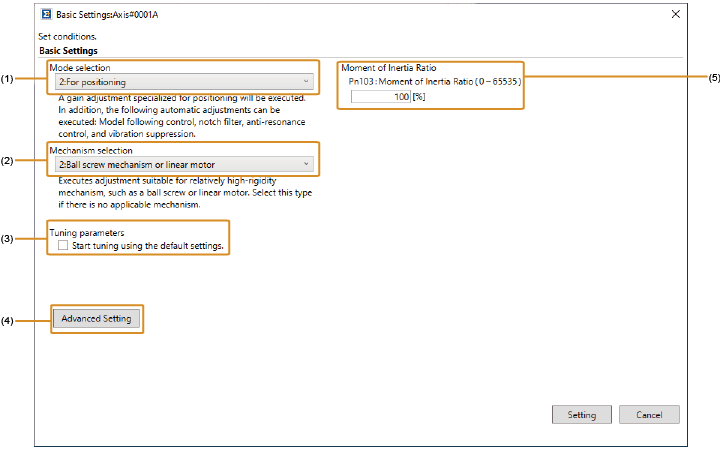
Task: Open the Mode selection dropdown
Action: point(183,82)
